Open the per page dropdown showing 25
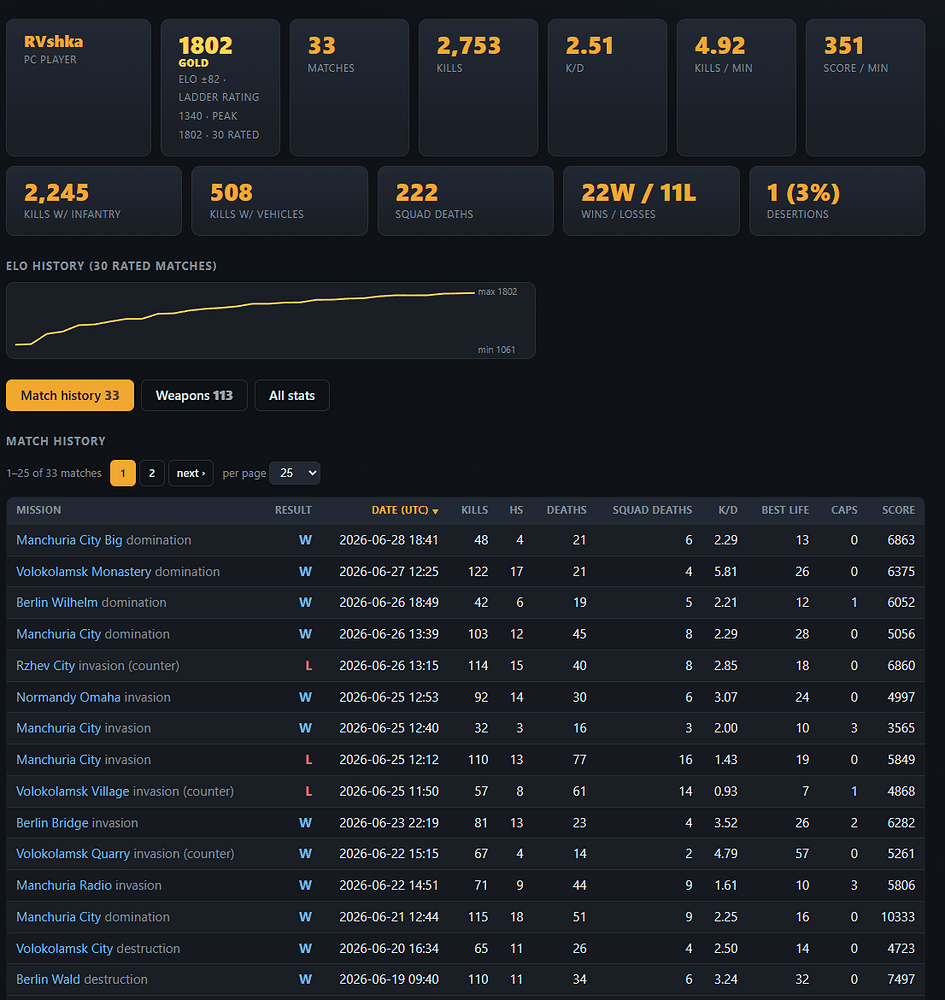 tap(295, 473)
